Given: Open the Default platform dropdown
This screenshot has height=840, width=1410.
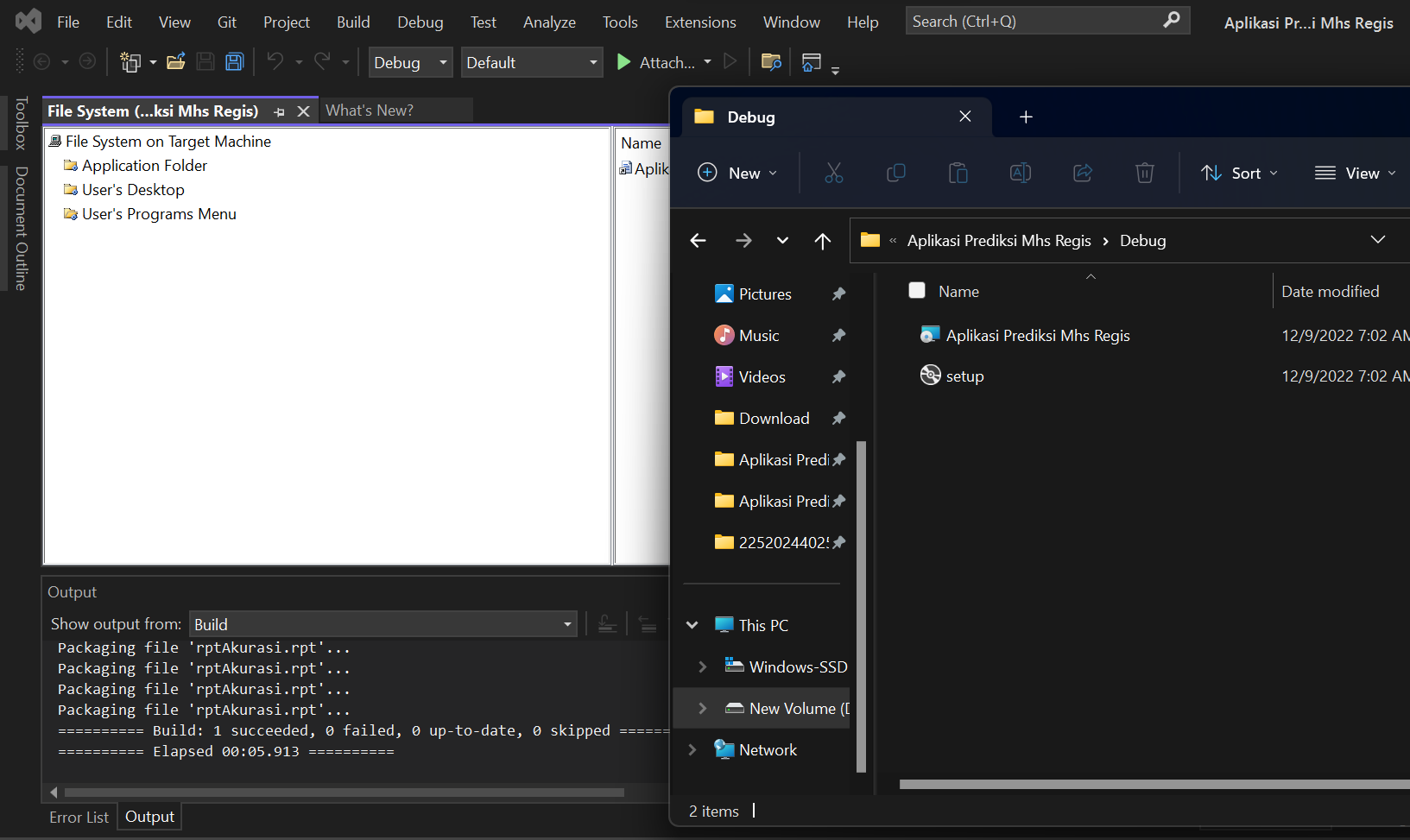Looking at the screenshot, I should pyautogui.click(x=532, y=62).
